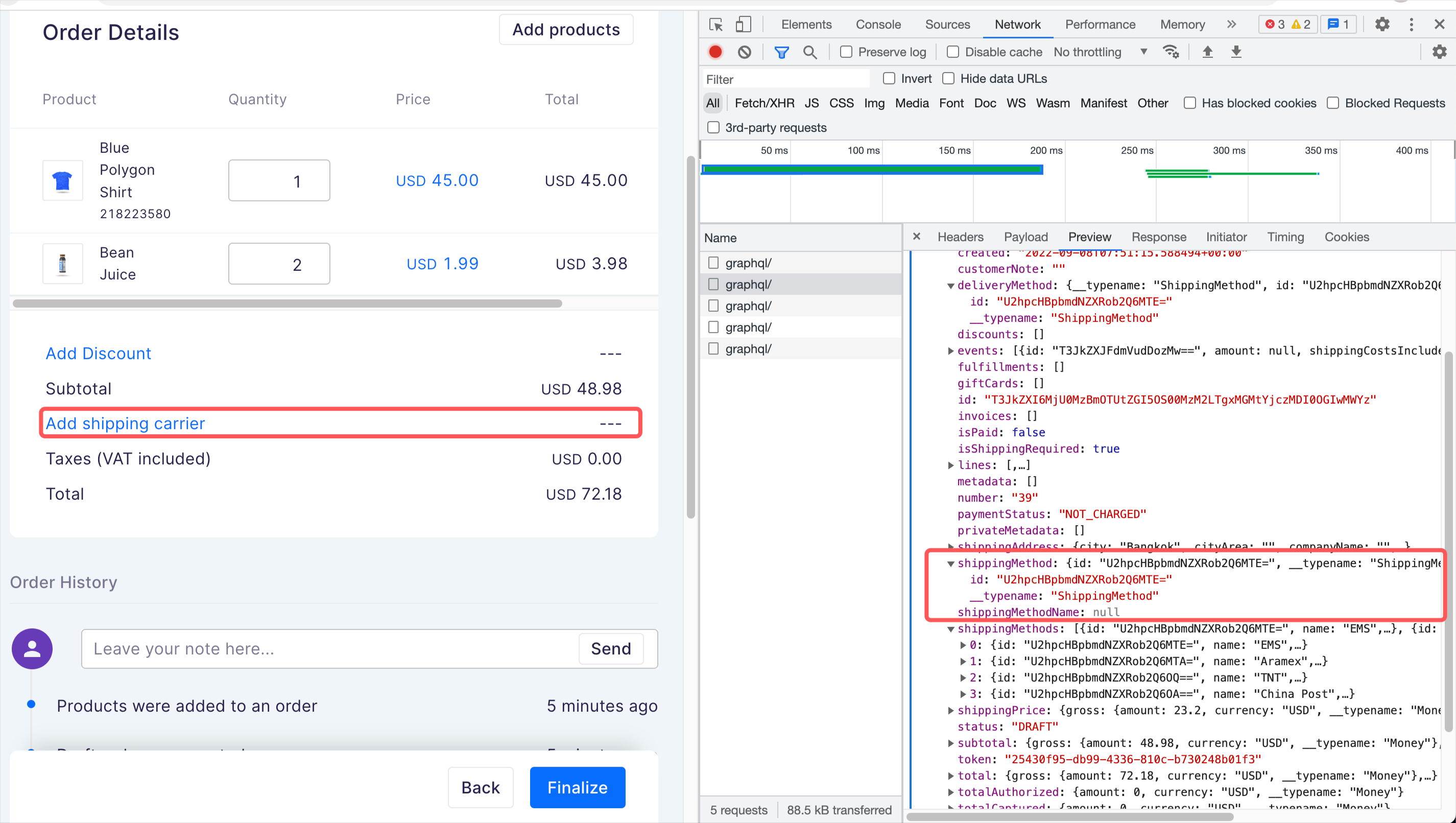
Task: Click the Add shipping carrier link
Action: click(125, 423)
